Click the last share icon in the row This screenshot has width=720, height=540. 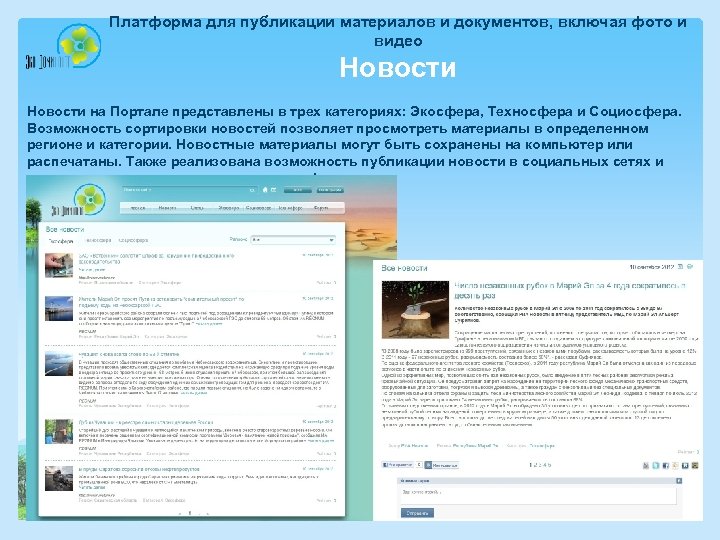pyautogui.click(x=695, y=466)
